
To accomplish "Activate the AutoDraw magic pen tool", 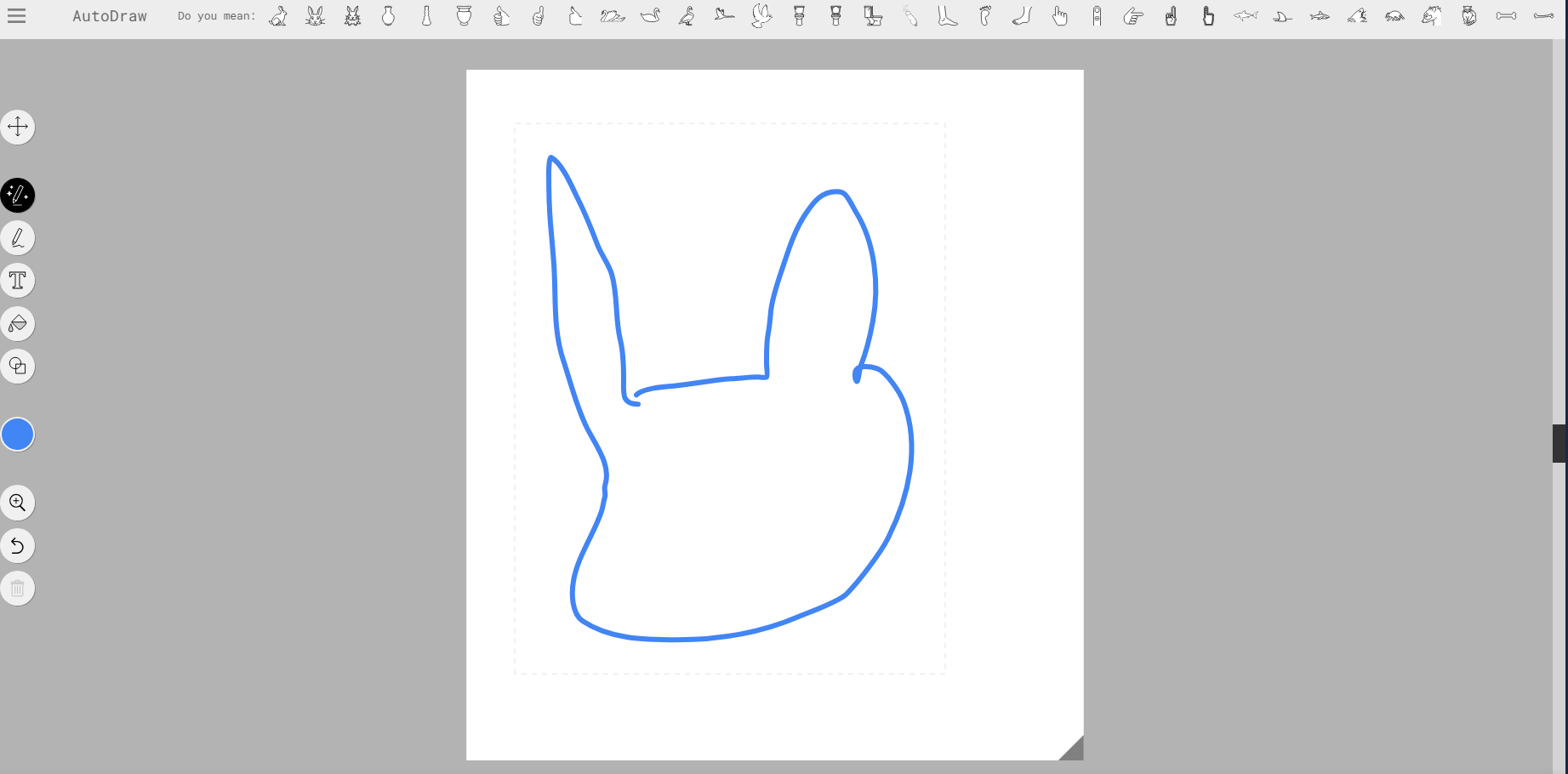I will click(18, 196).
